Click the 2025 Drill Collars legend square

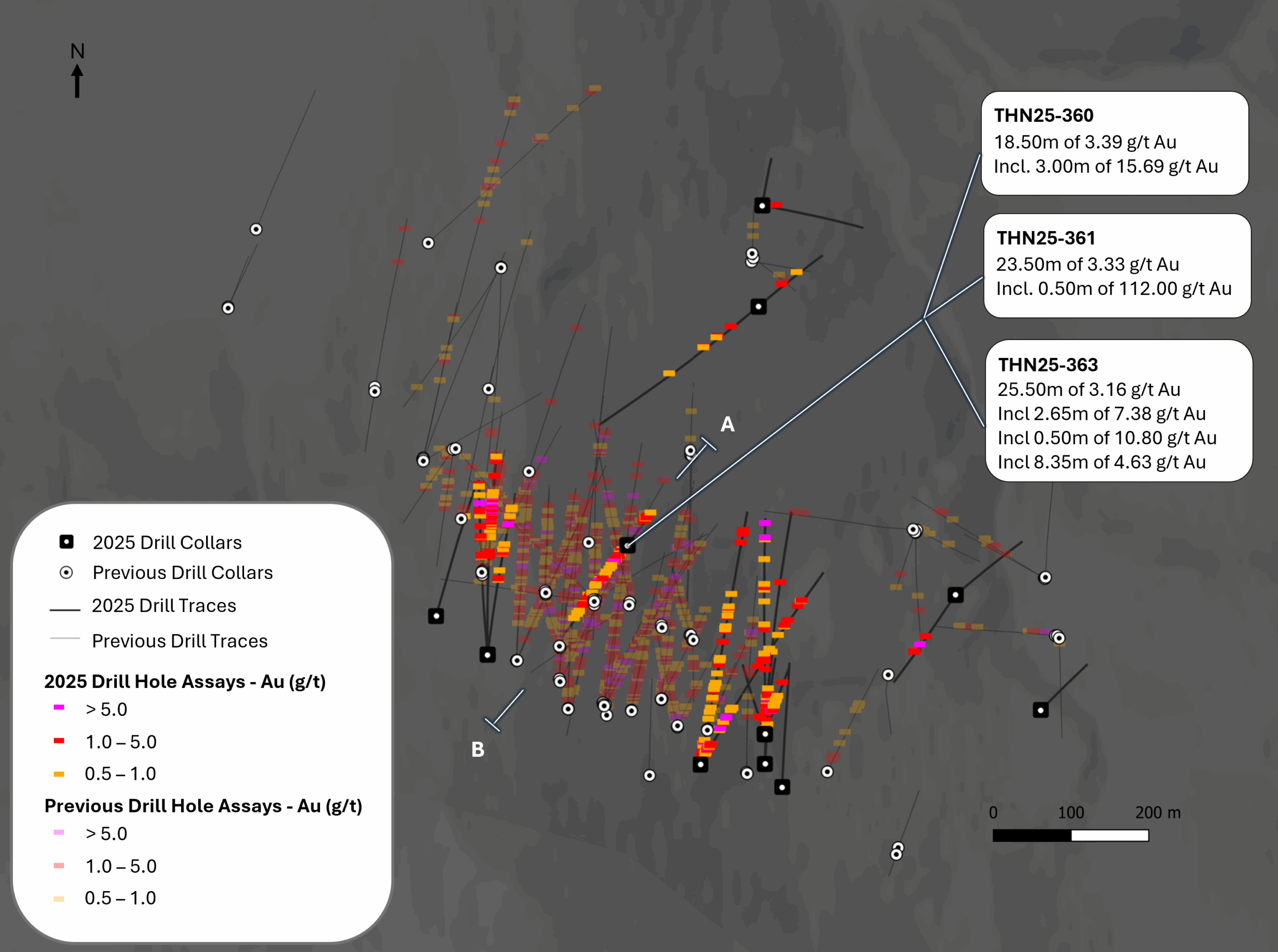[x=66, y=542]
